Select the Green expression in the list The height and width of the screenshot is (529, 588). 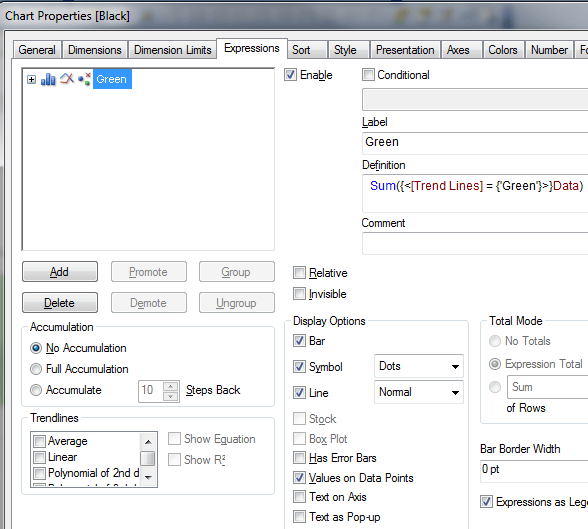[112, 79]
